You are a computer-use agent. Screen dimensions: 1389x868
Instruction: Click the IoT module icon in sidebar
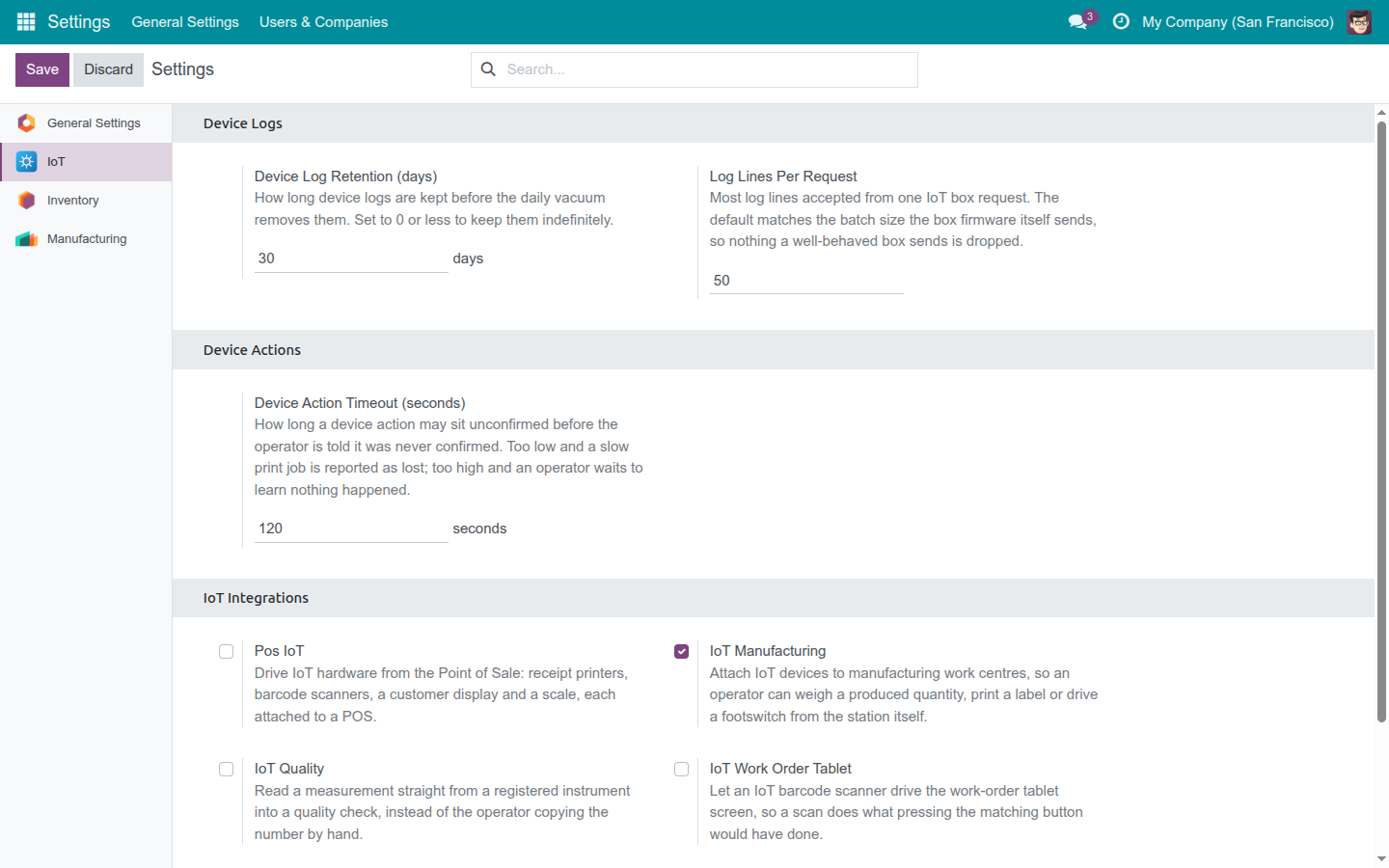(x=27, y=161)
